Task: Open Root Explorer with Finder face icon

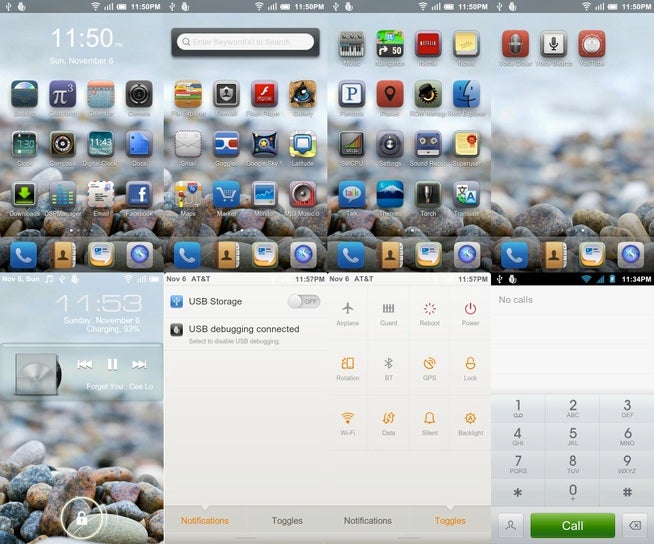Action: 466,94
